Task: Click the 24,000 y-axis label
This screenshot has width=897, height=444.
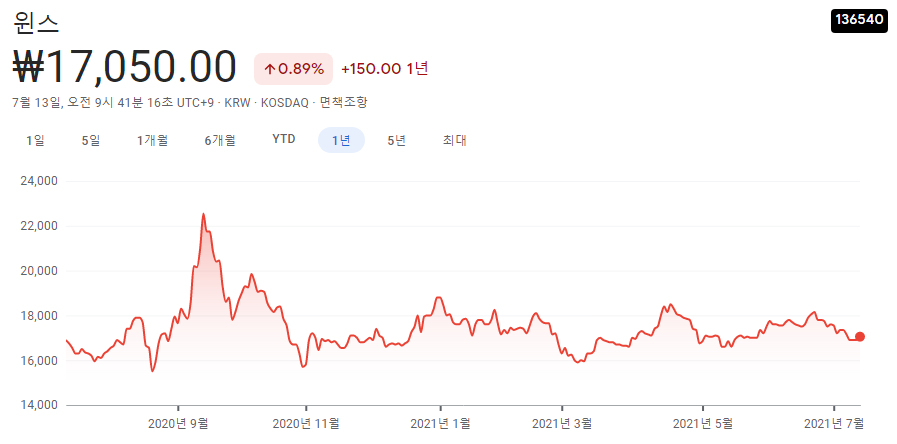Action: click(38, 181)
